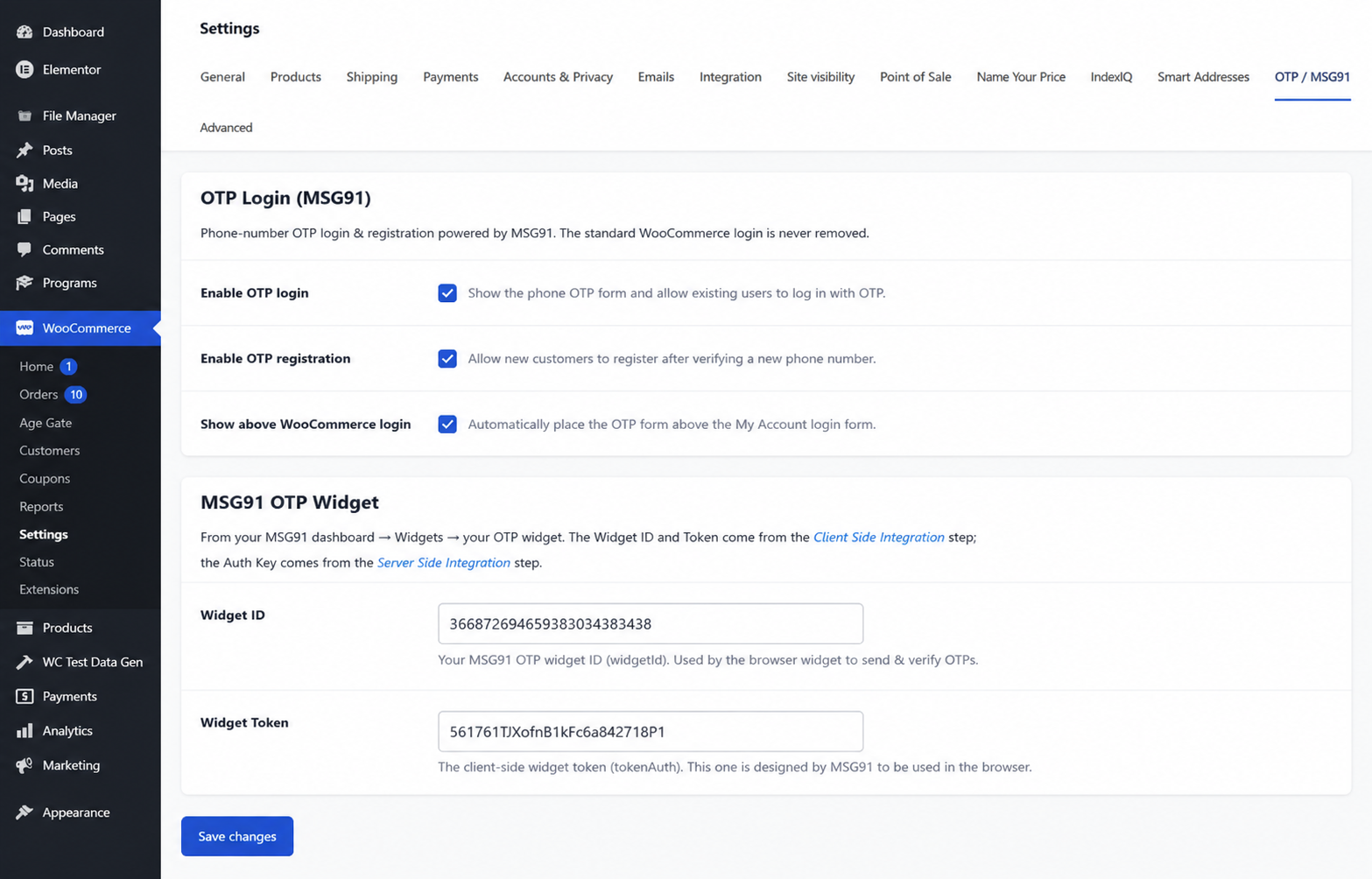
Task: Uncheck the Enable OTP login checkbox
Action: pyautogui.click(x=447, y=293)
